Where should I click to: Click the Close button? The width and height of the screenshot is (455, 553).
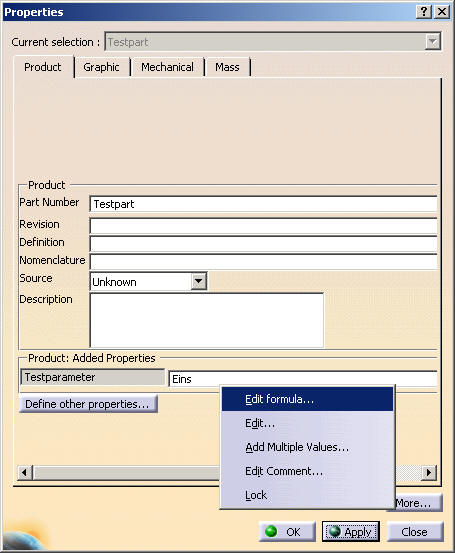pos(415,531)
